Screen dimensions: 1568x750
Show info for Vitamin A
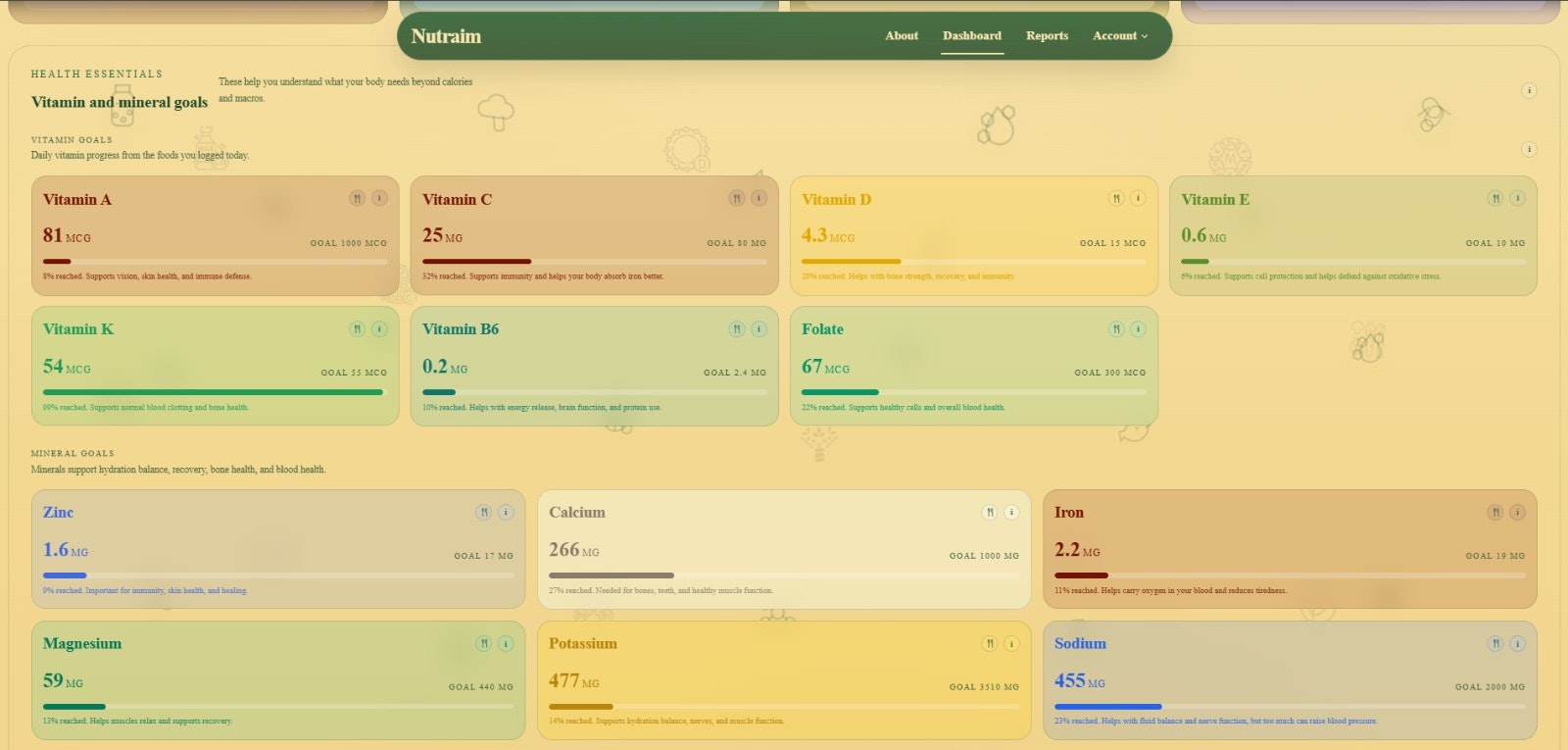pos(379,198)
